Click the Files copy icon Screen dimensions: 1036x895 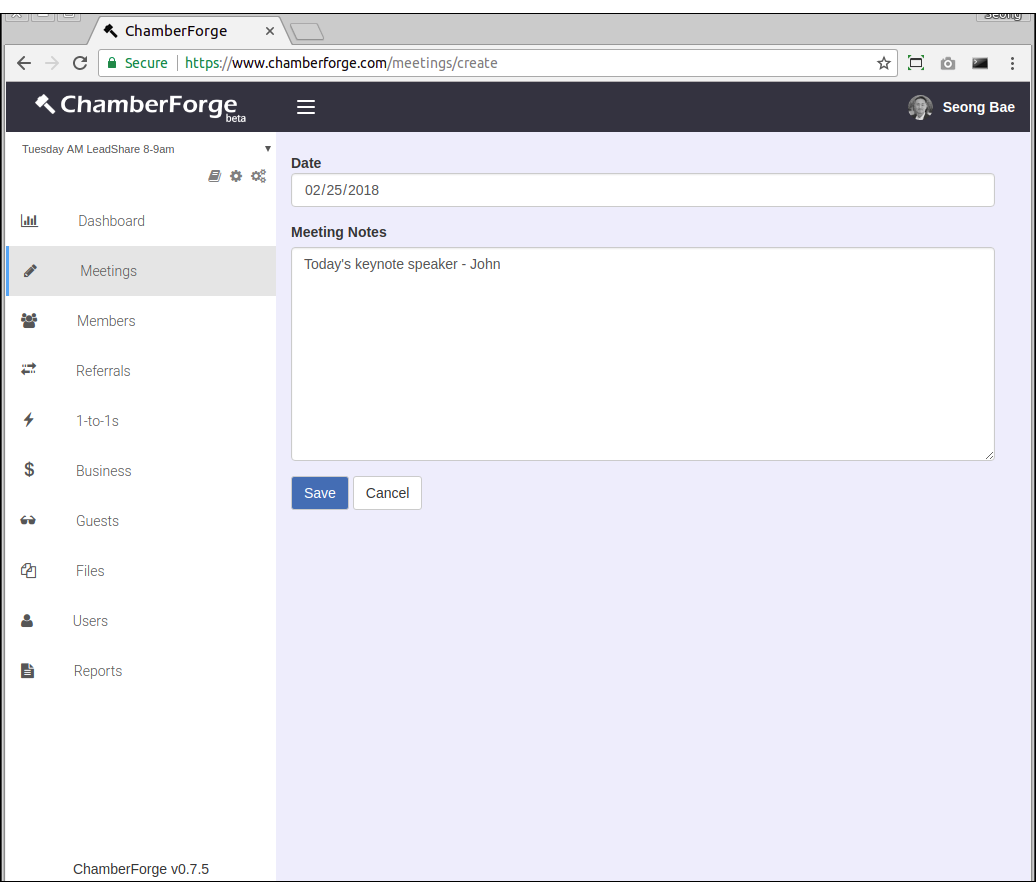pyautogui.click(x=29, y=571)
